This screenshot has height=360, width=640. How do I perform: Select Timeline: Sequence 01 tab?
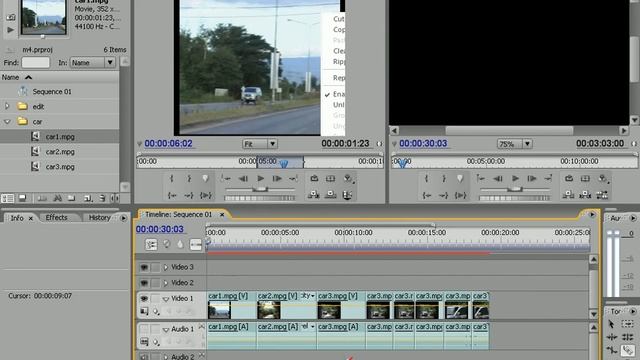pos(179,214)
